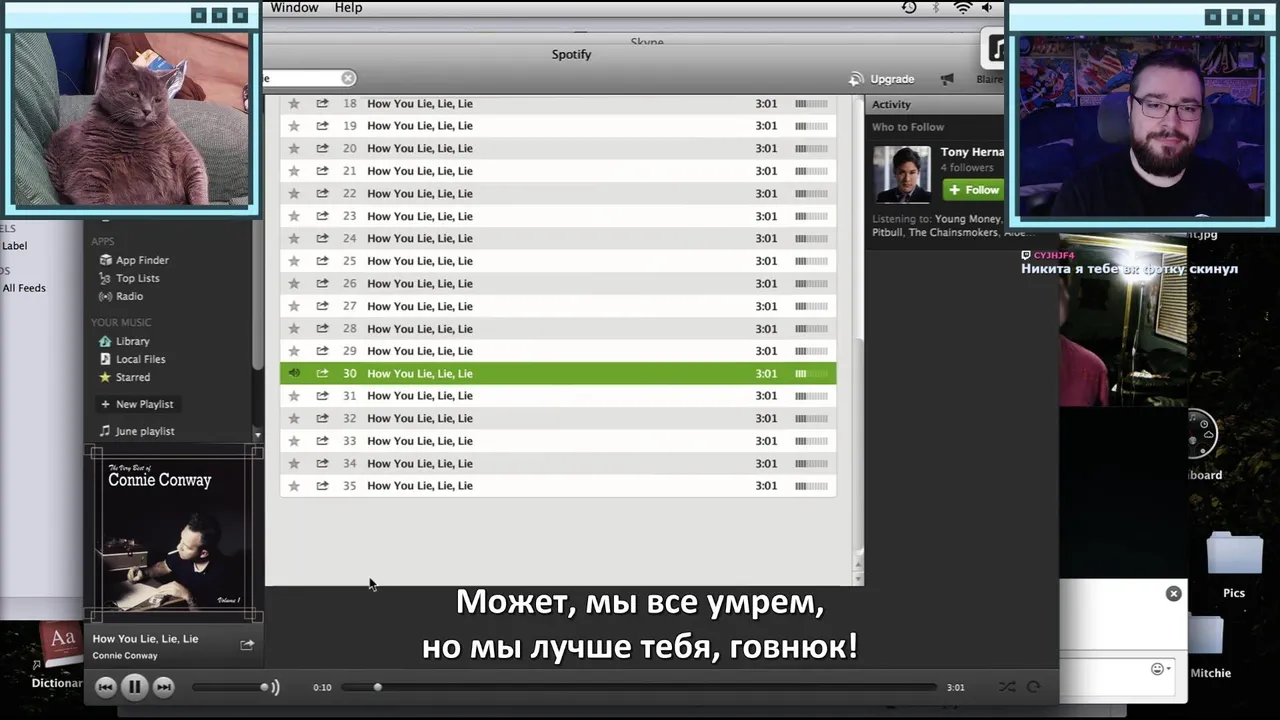Open Time Machine menu bar icon

(x=909, y=8)
